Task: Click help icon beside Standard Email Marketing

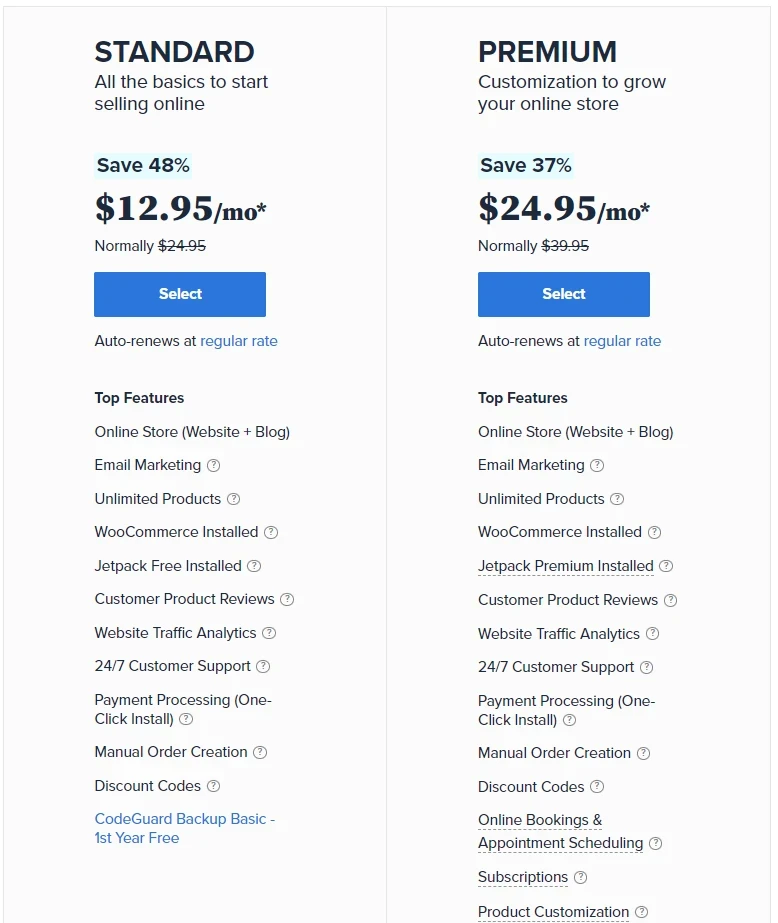Action: coord(213,465)
